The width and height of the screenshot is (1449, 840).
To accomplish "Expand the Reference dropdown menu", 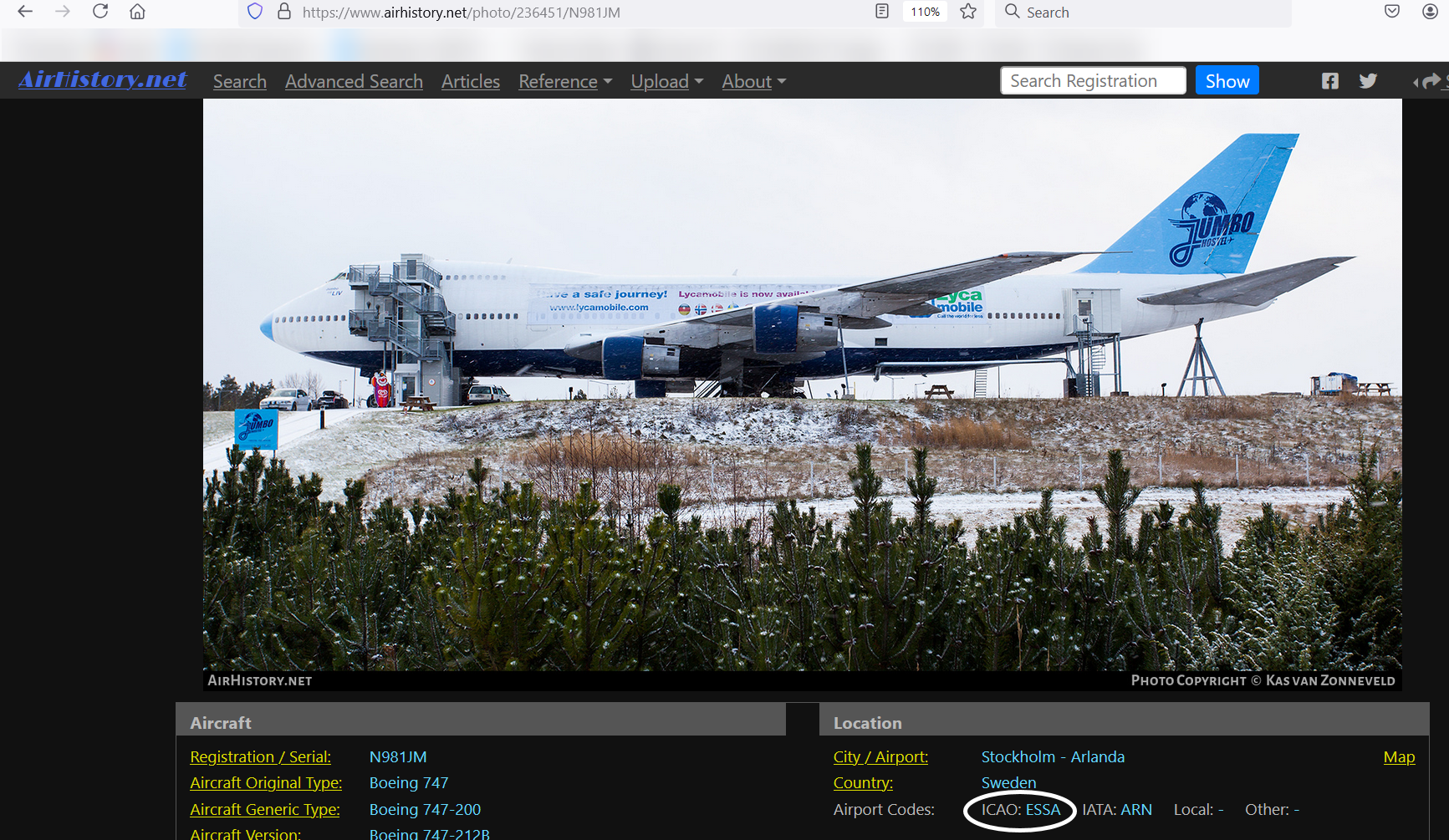I will tap(565, 82).
